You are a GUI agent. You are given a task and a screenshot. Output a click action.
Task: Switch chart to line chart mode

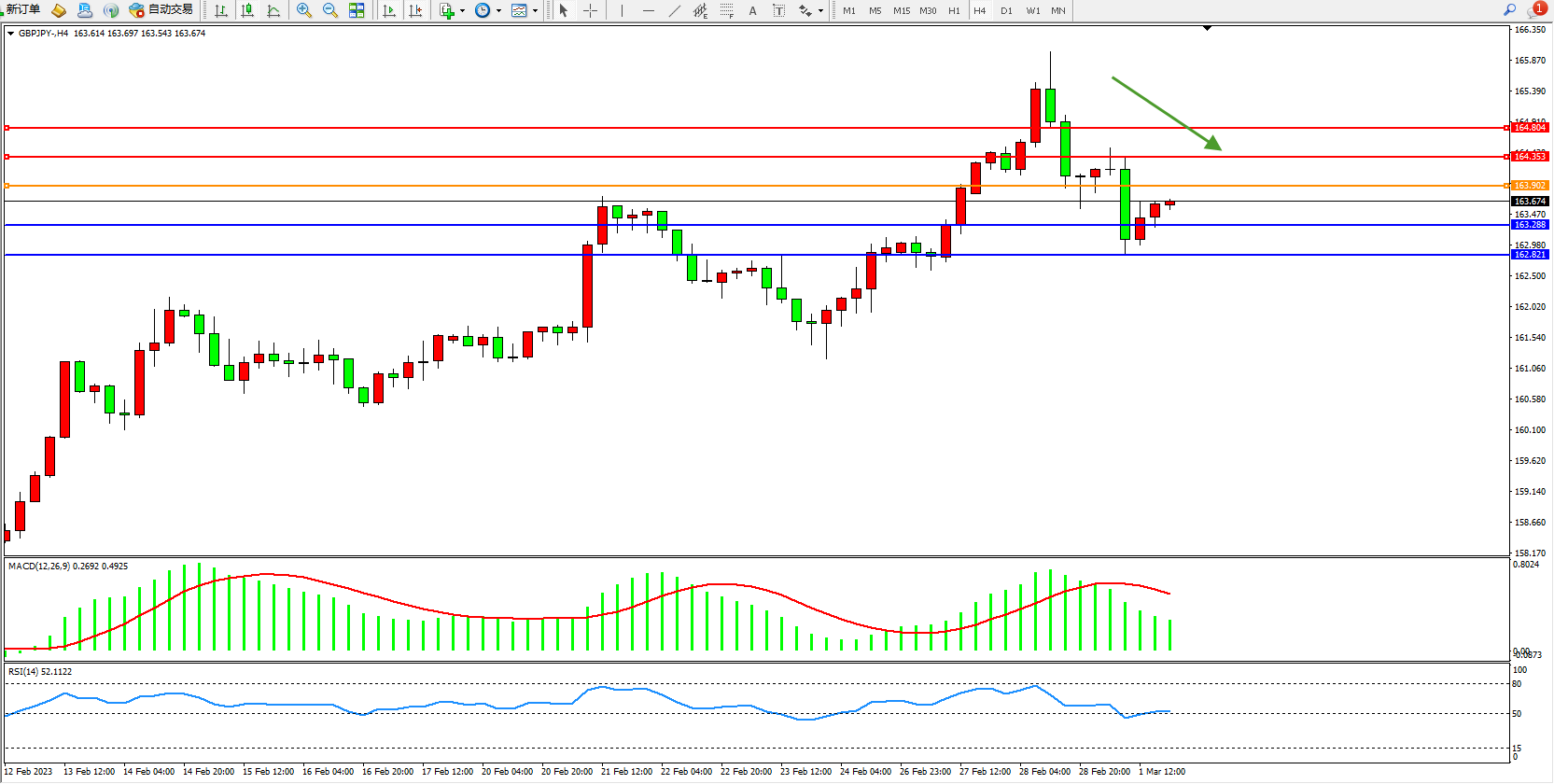coord(273,10)
